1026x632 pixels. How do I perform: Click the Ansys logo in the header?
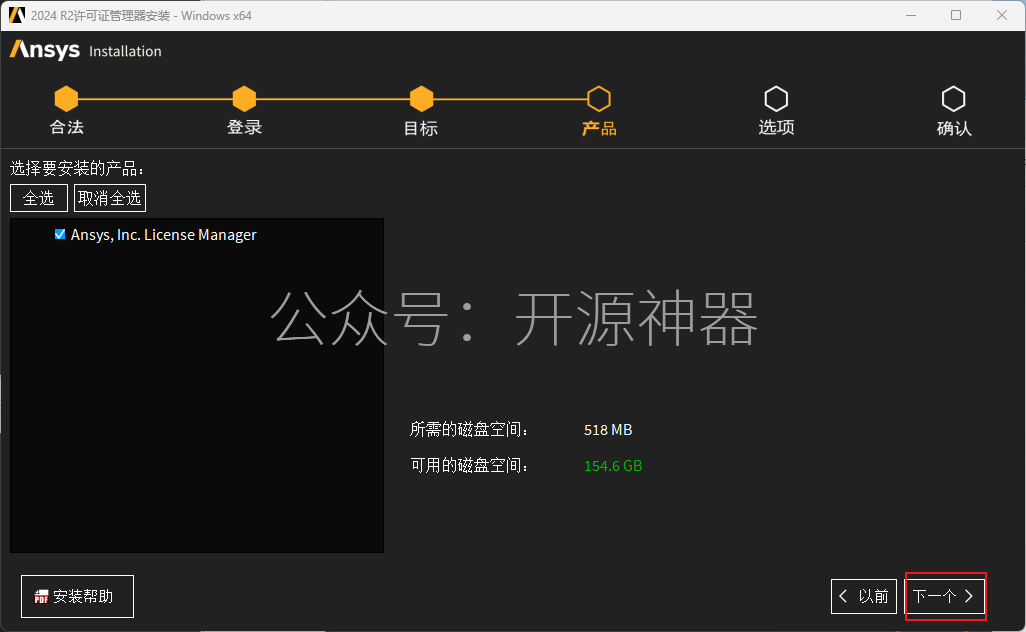click(44, 50)
